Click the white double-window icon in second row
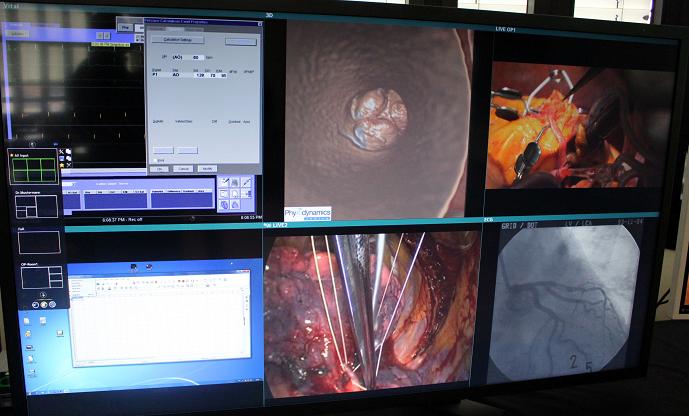Viewport: 689px width, 416px height. coord(69,159)
